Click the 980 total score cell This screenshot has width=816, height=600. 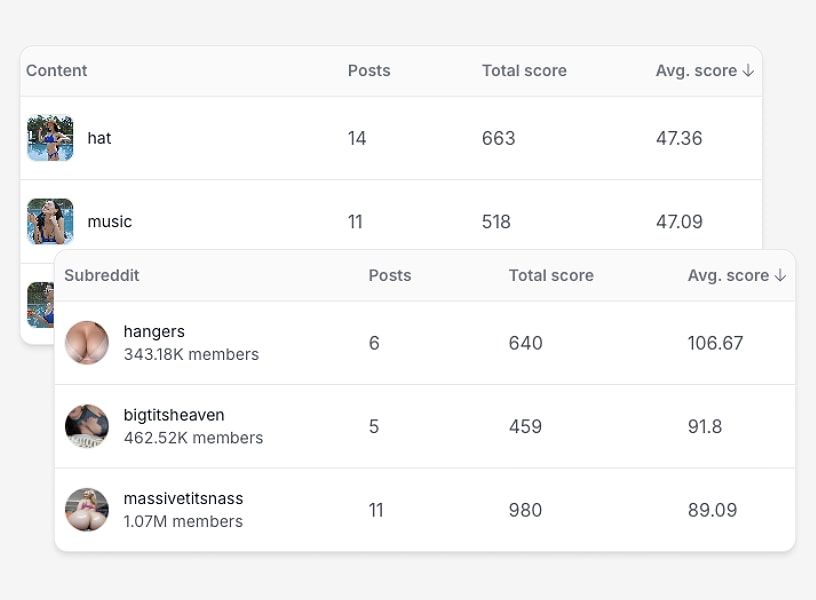(x=525, y=510)
